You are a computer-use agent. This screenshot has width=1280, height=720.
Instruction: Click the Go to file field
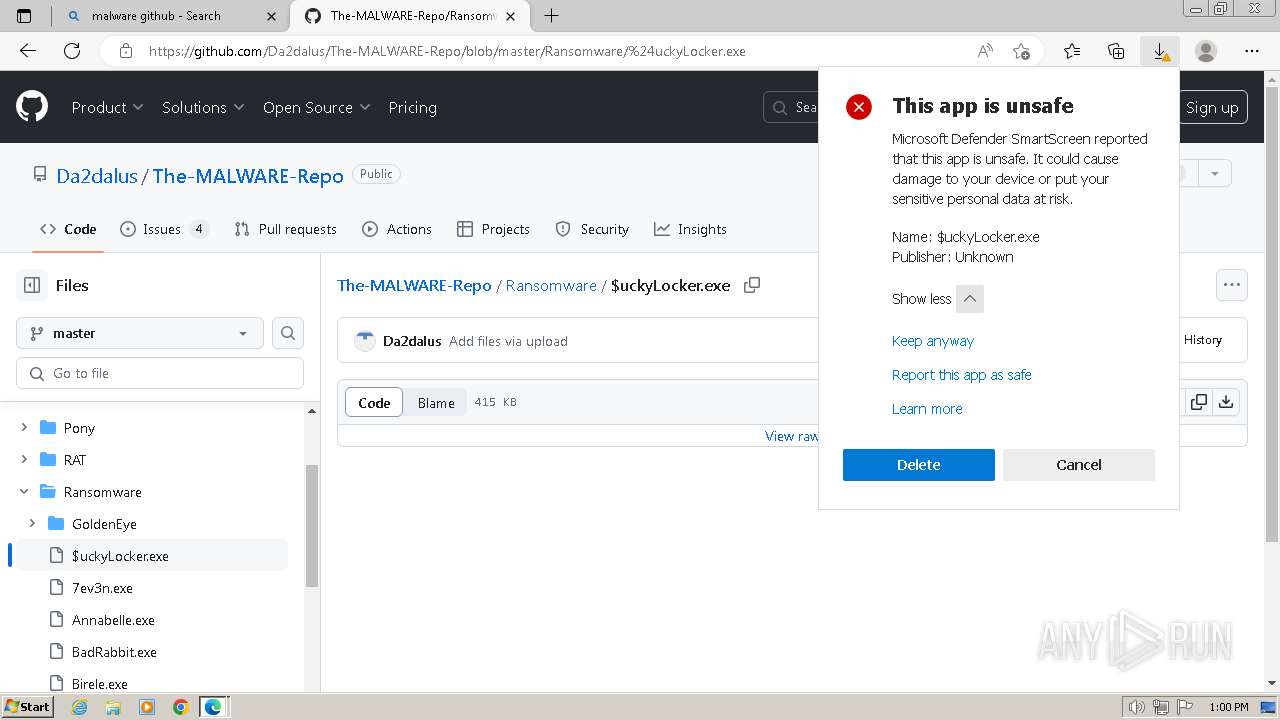click(x=160, y=373)
